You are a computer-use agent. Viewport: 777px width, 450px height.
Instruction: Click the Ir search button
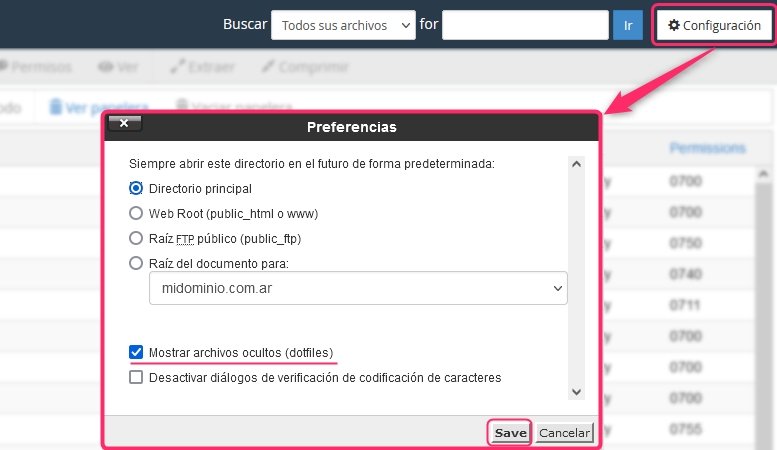[628, 25]
